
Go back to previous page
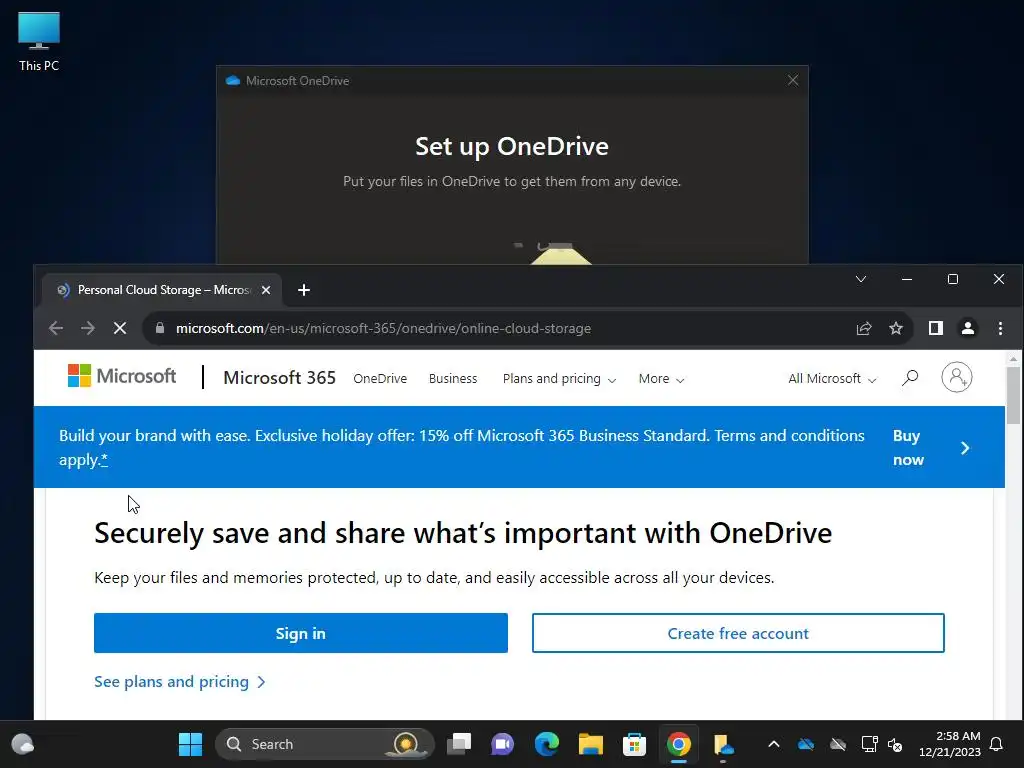tap(56, 328)
